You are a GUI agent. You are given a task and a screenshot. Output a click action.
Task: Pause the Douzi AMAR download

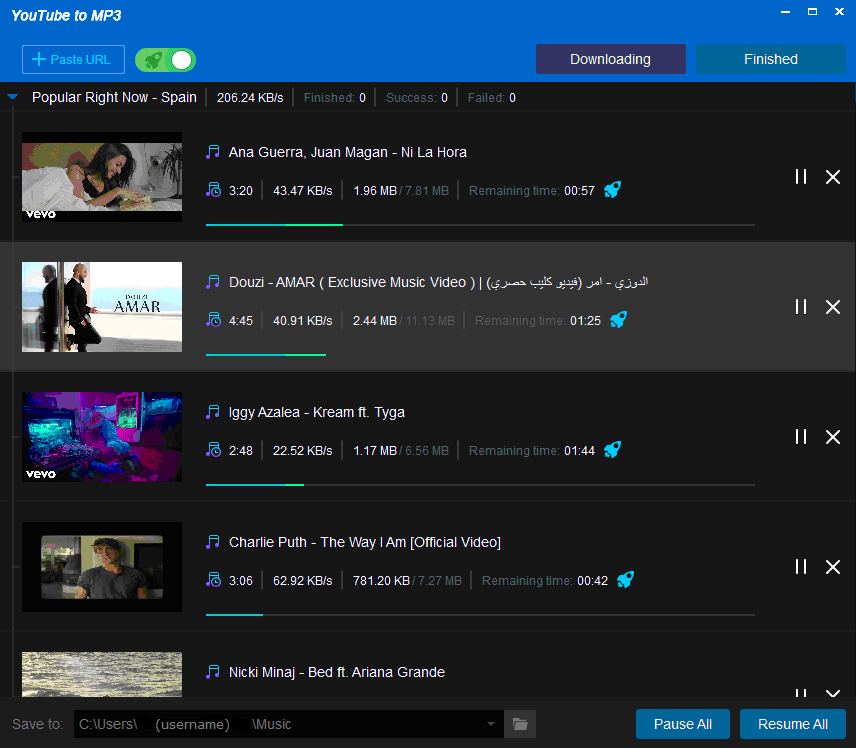coord(800,307)
